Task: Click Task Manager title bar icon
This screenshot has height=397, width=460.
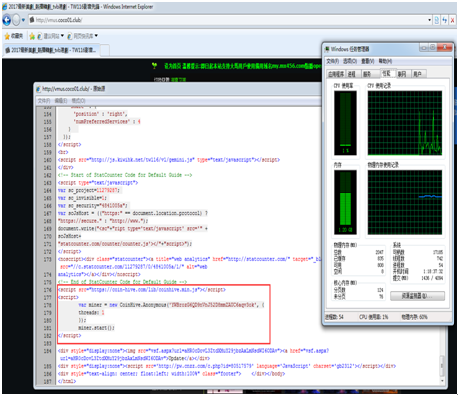Action: [327, 49]
